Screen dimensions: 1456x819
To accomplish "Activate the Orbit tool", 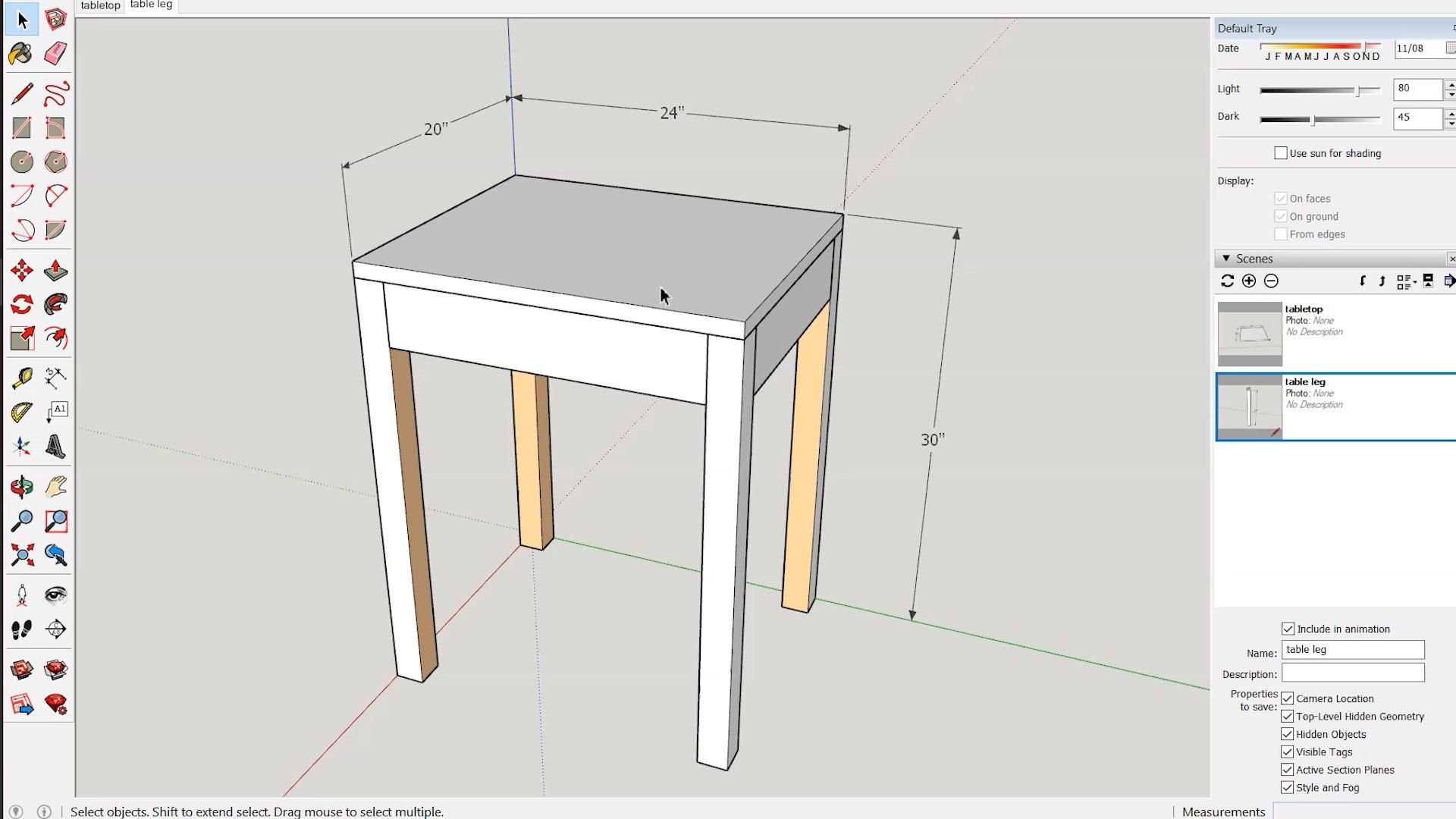I will coord(20,486).
